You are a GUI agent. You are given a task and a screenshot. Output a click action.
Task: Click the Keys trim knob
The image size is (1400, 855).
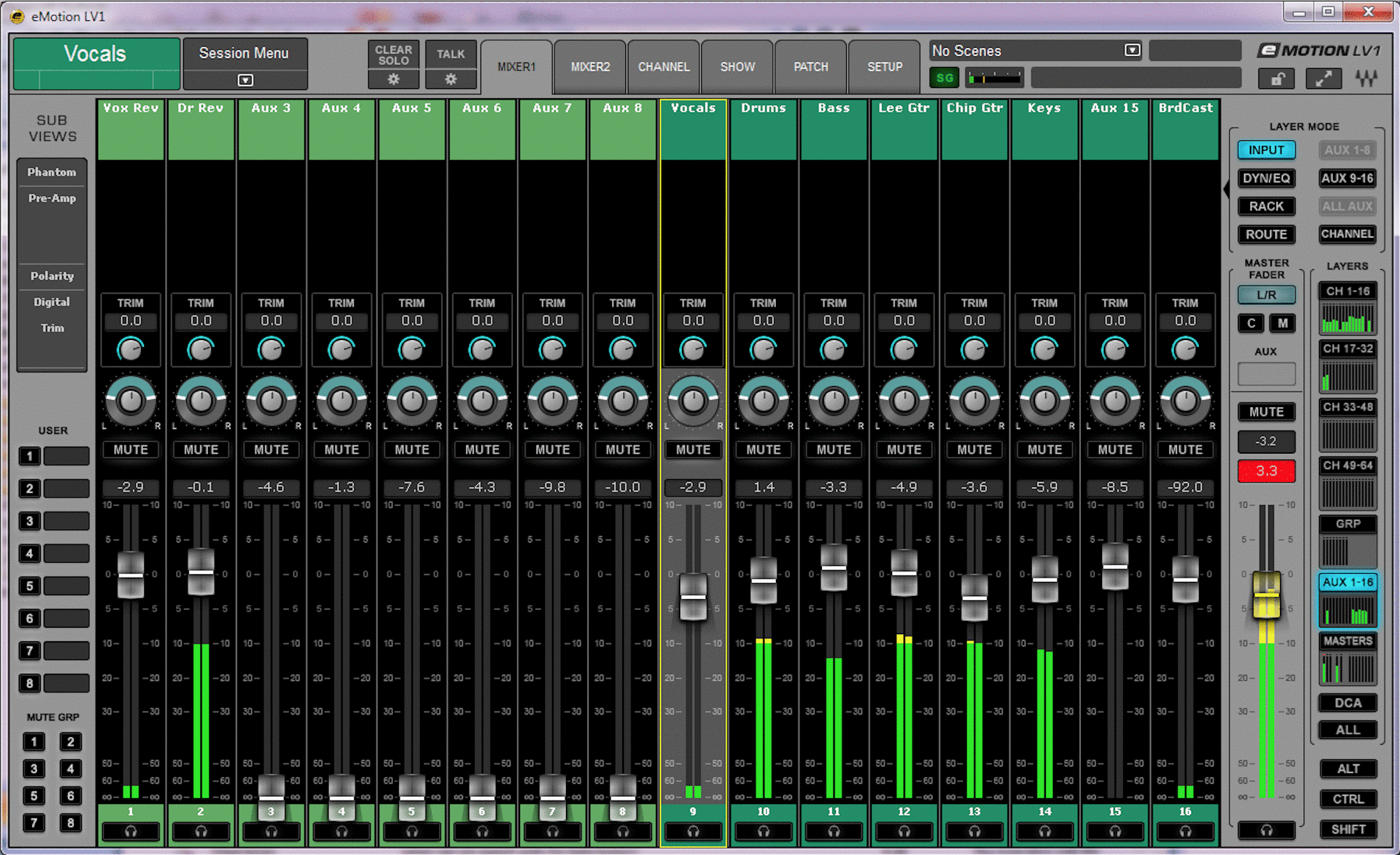pyautogui.click(x=1045, y=349)
